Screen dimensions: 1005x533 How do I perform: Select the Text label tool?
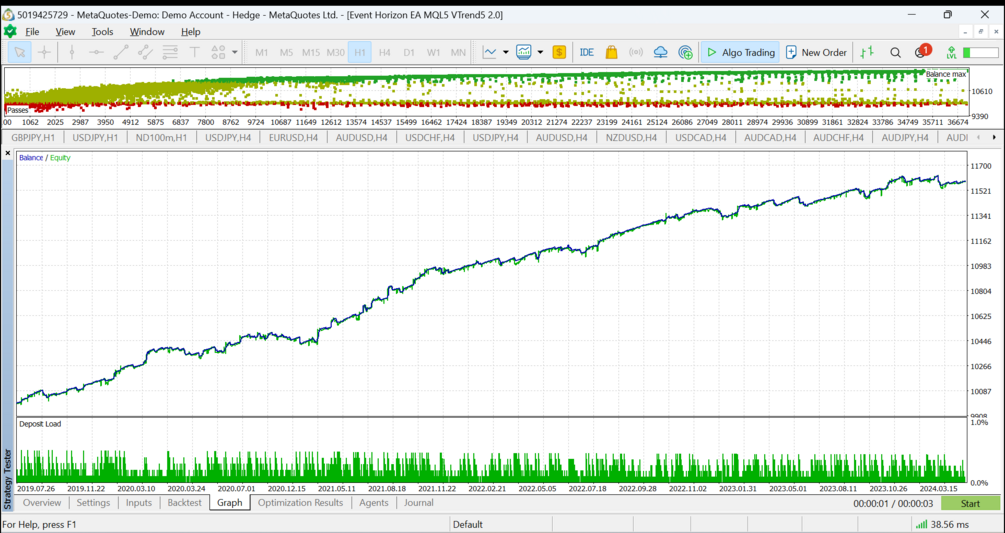194,53
